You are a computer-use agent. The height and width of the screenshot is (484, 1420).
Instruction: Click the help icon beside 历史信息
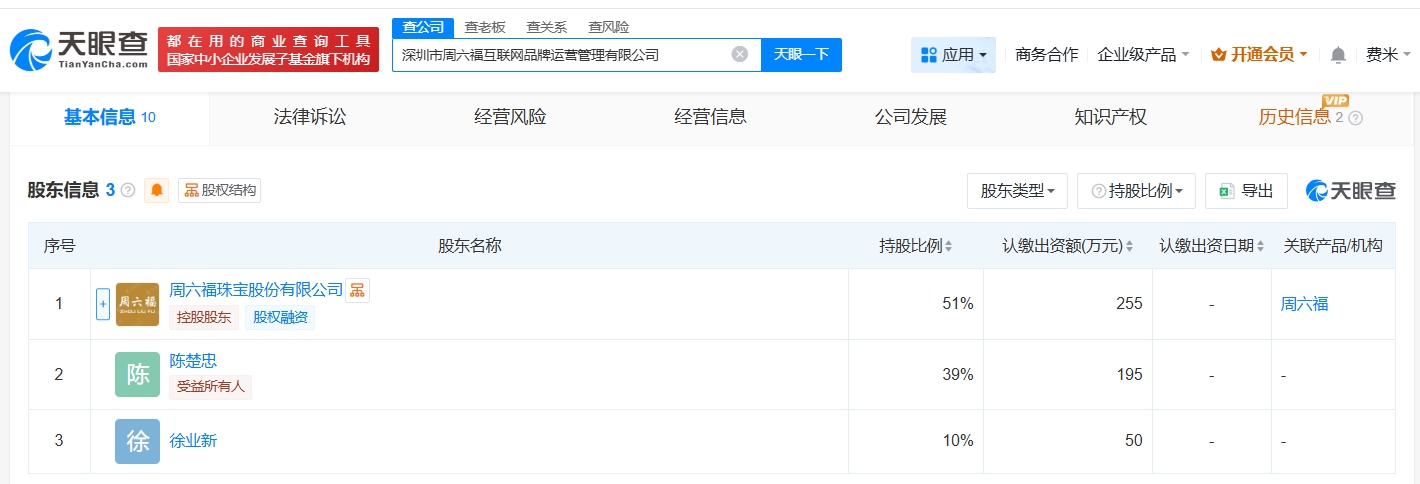(x=1356, y=118)
